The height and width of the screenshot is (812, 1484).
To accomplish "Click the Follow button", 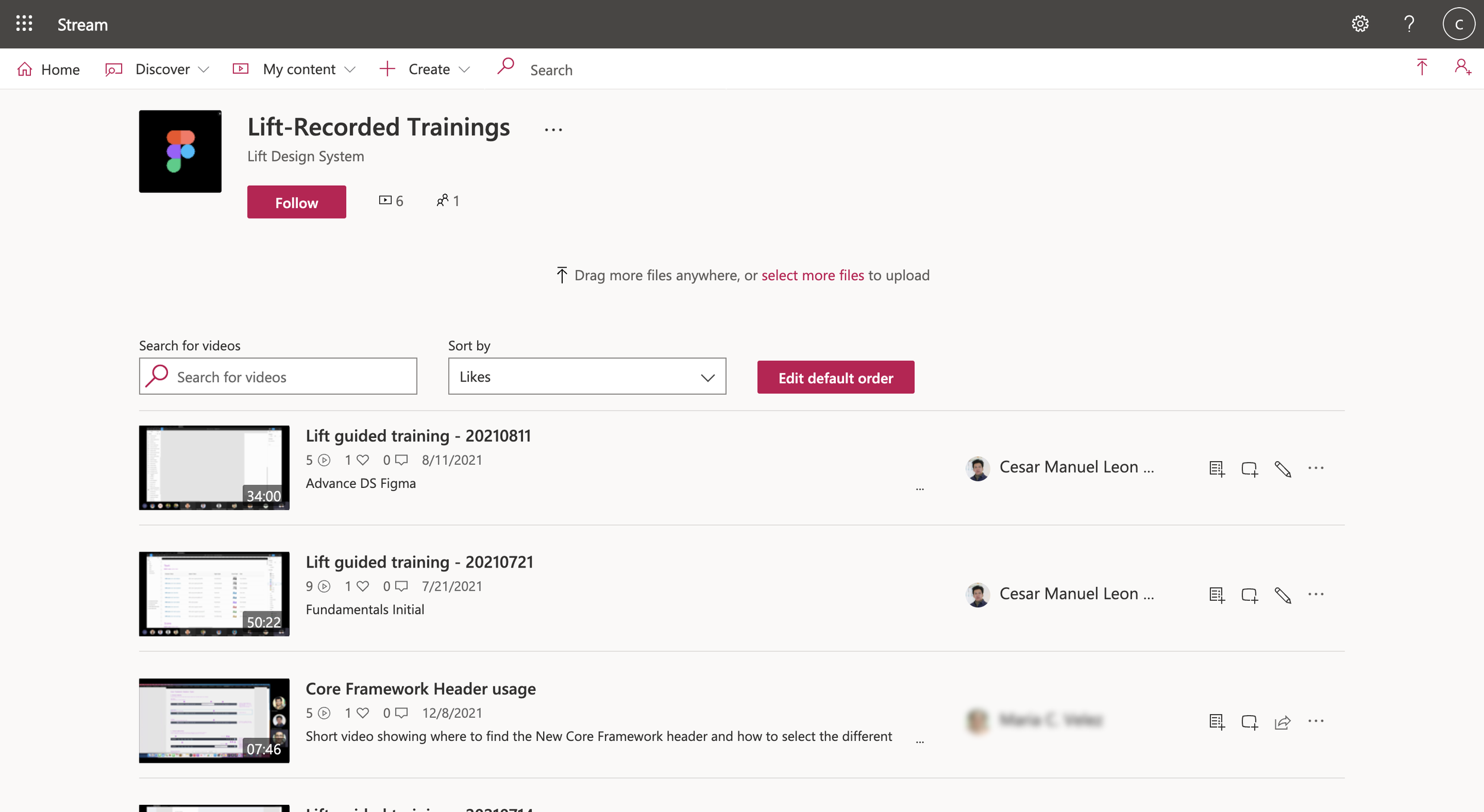I will [x=296, y=202].
